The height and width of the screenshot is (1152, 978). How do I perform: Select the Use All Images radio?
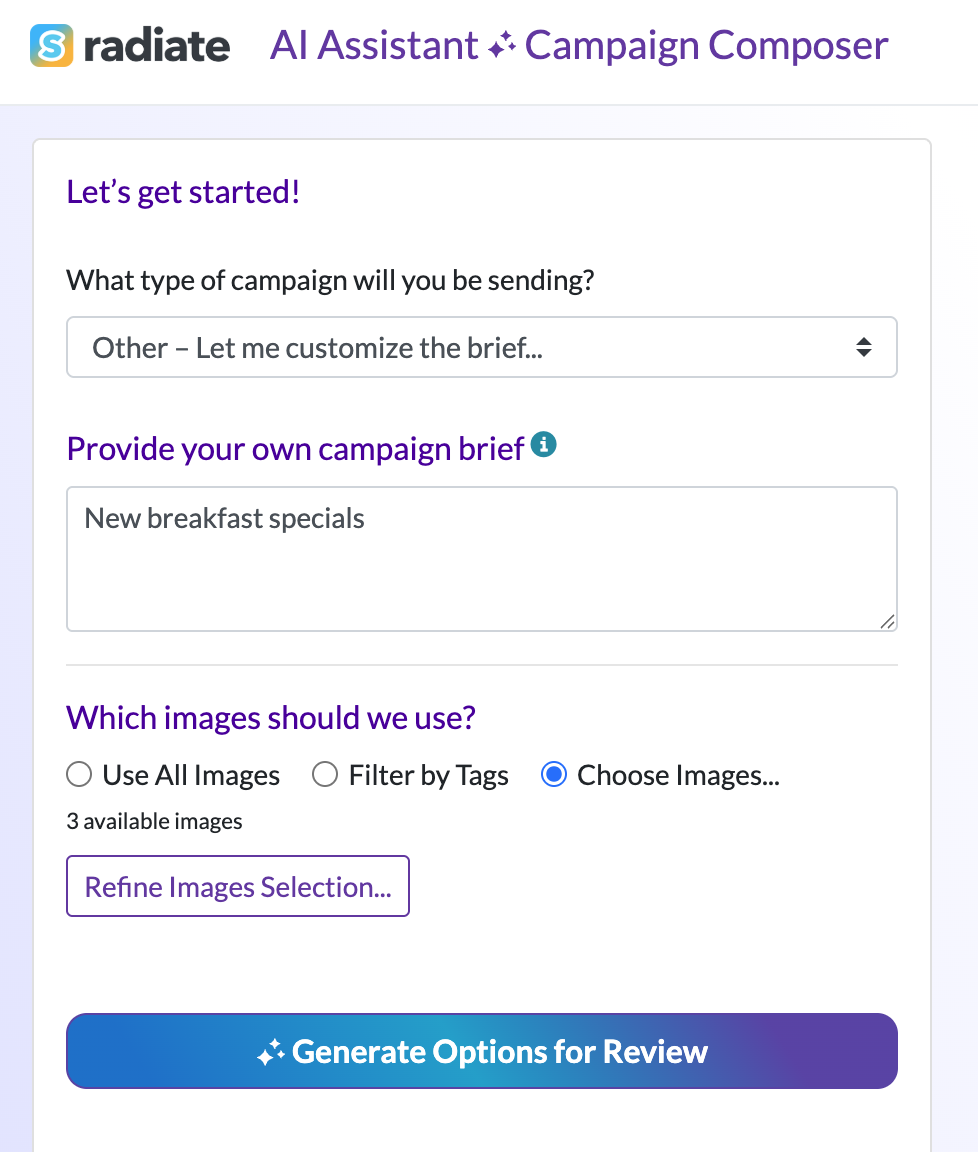click(x=79, y=774)
